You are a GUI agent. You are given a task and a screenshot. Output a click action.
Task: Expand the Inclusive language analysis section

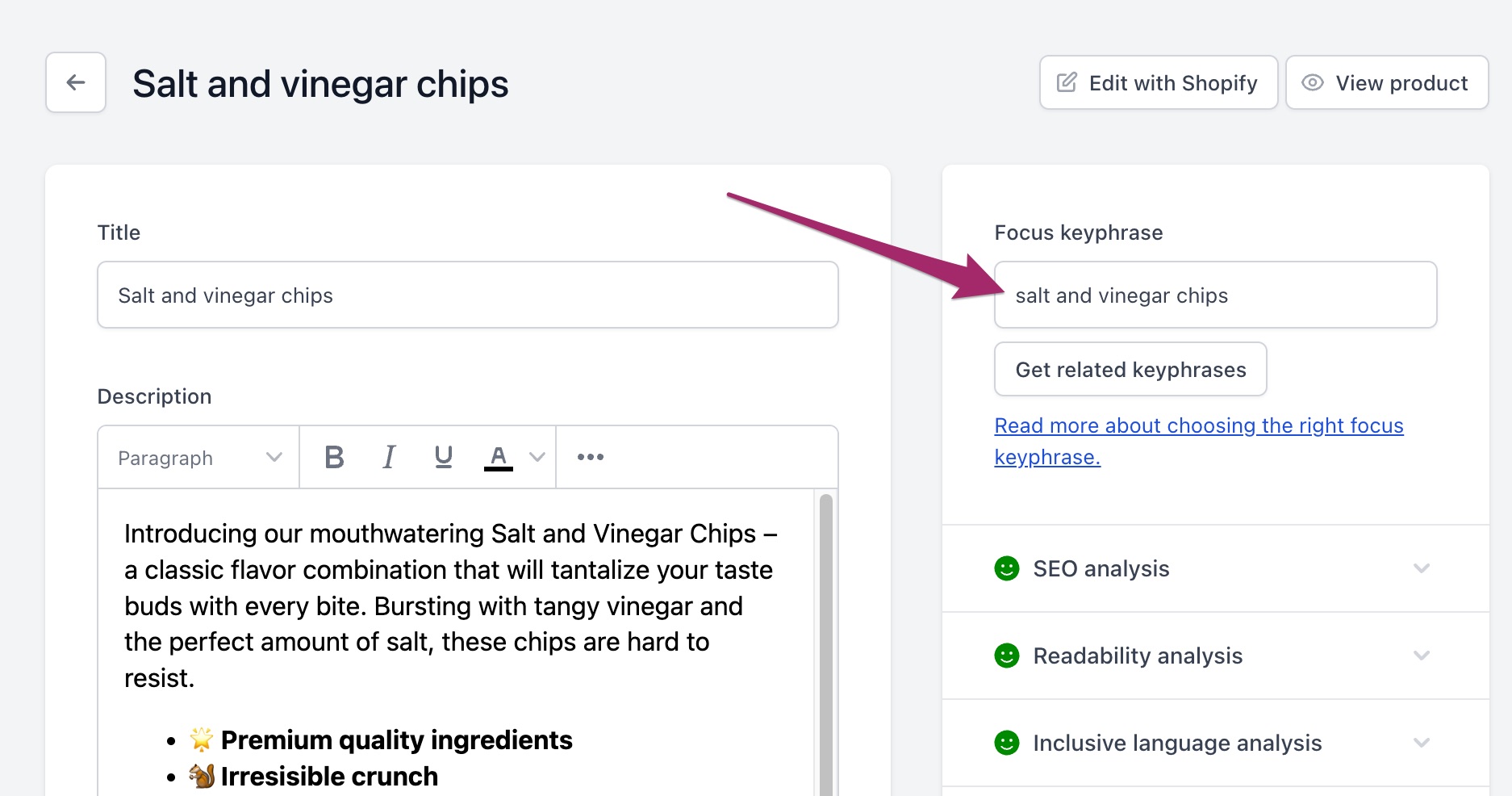(1420, 743)
